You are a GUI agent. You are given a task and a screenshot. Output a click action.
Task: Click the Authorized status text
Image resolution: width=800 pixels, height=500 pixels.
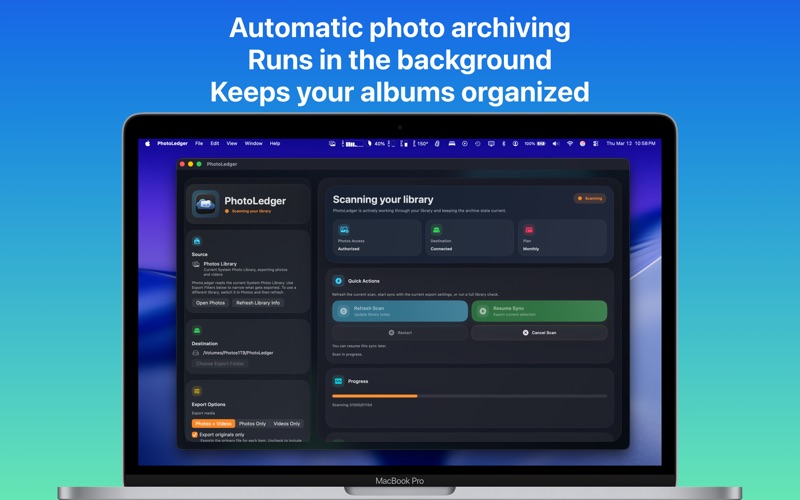point(348,249)
